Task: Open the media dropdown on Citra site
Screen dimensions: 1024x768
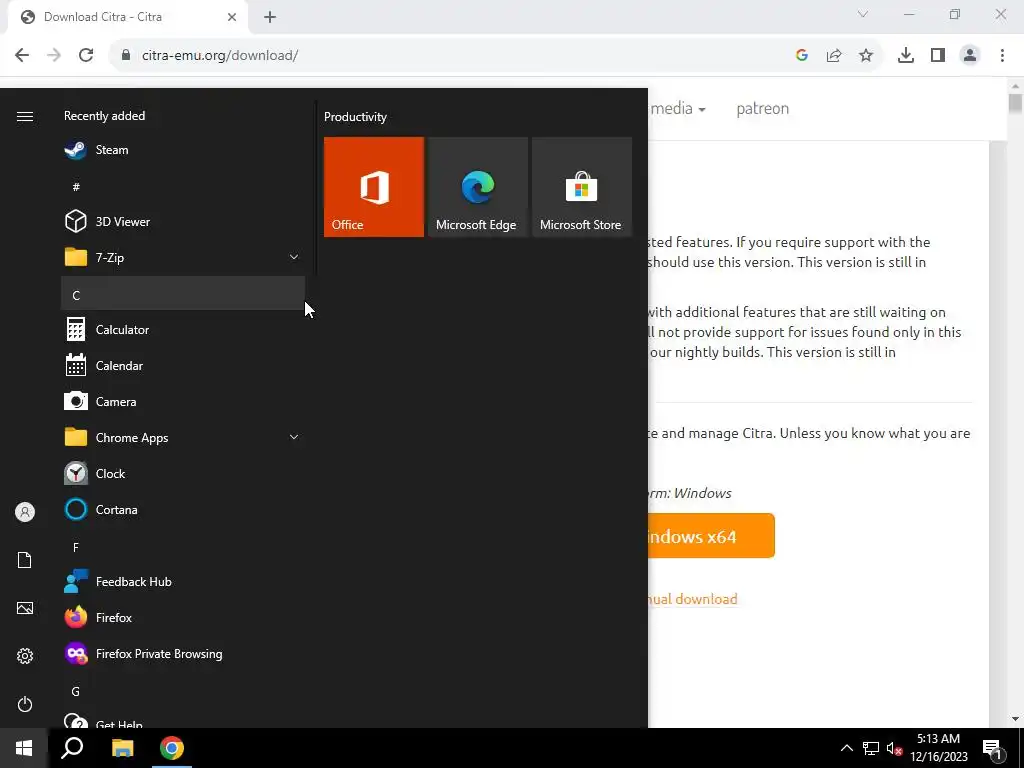Action: click(678, 108)
